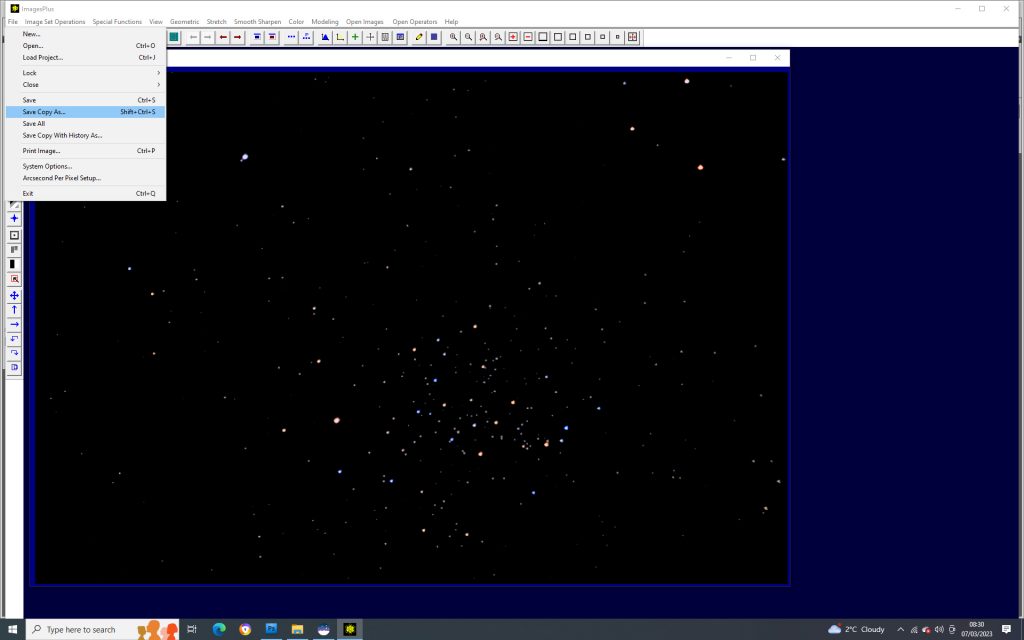1024x640 pixels.
Task: Open System Options... from File menu
Action: [86, 167]
